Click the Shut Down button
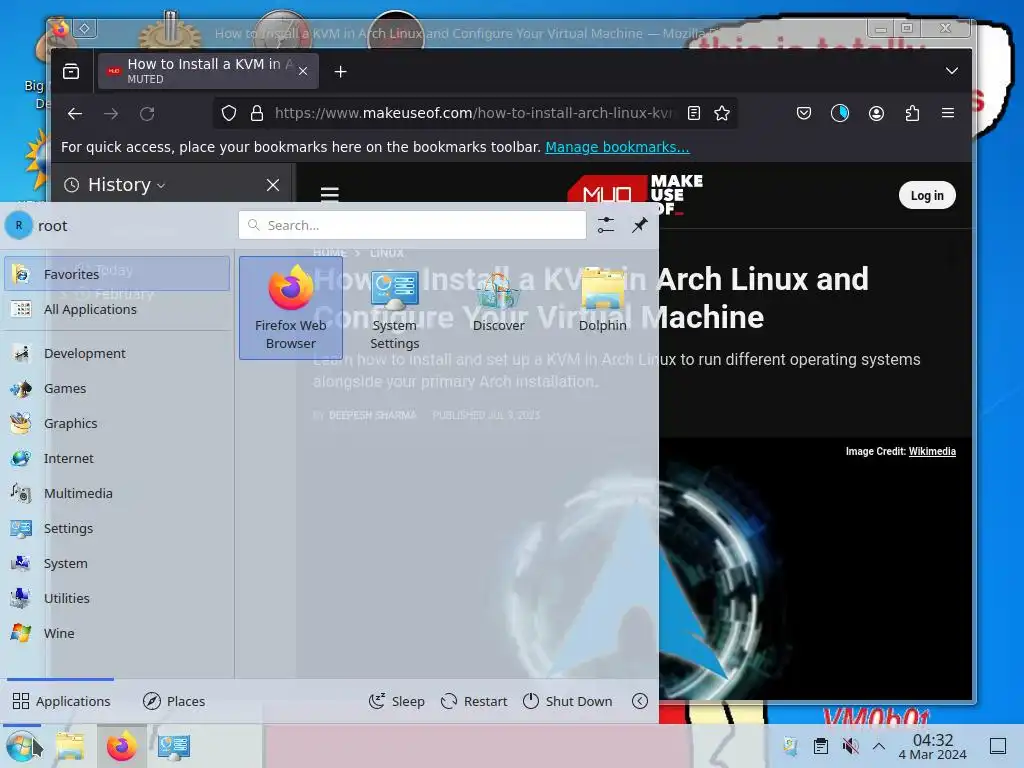 click(x=568, y=701)
